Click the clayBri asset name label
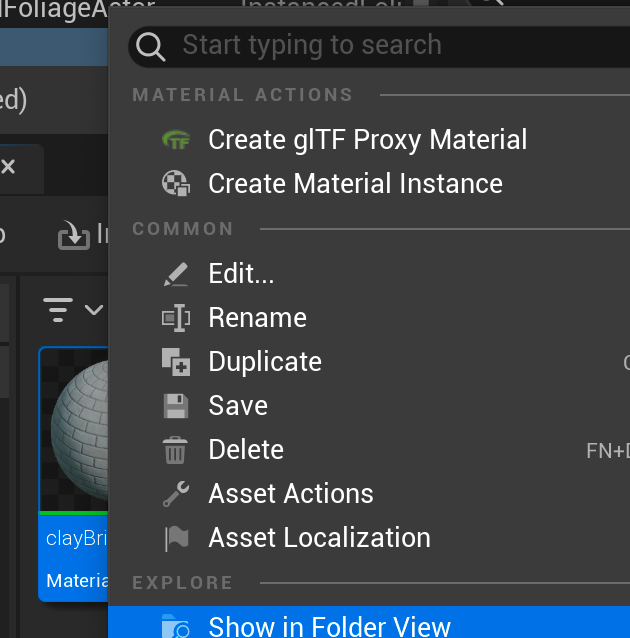The image size is (630, 638). pyautogui.click(x=76, y=538)
